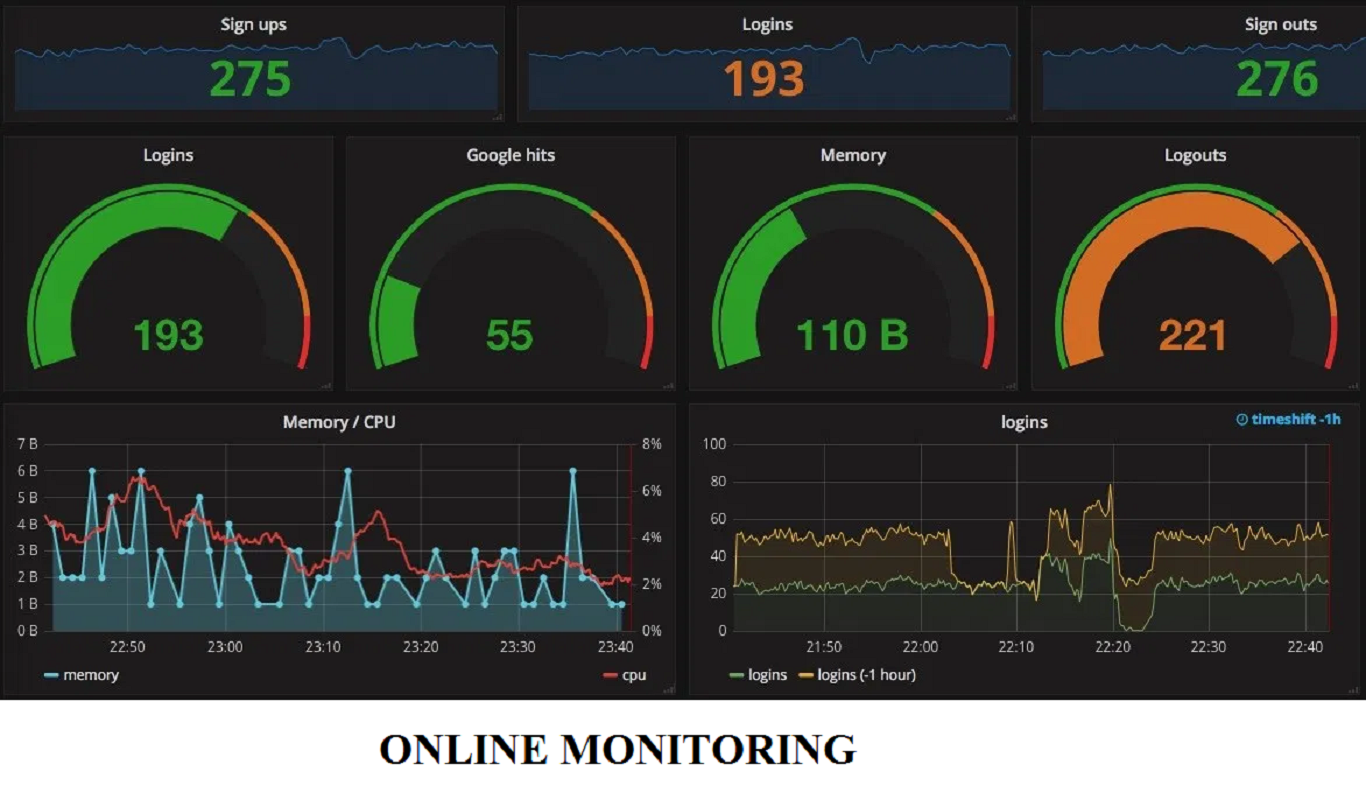Click the Memory gauge panel resize handle
This screenshot has width=1366, height=800.
pyautogui.click(x=1010, y=384)
